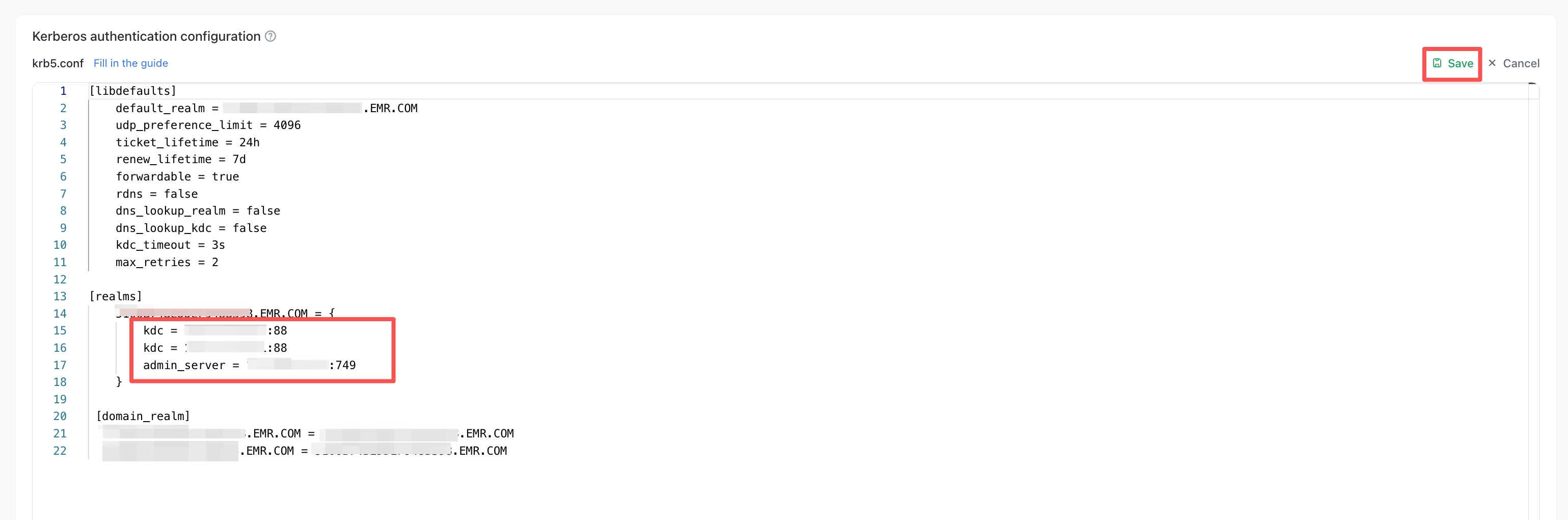Open the "Fill in the guide" link
1568x520 pixels.
[130, 63]
